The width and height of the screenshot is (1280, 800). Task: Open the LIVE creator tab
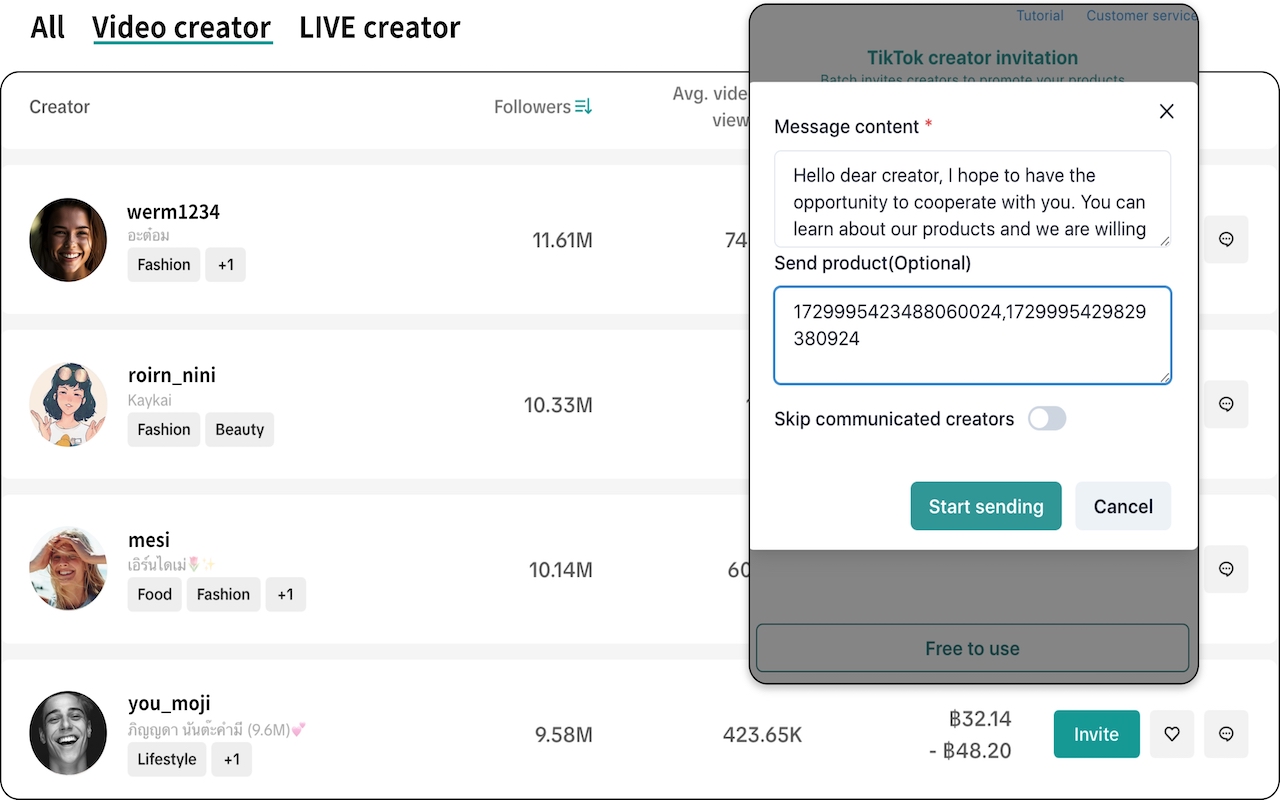click(379, 28)
